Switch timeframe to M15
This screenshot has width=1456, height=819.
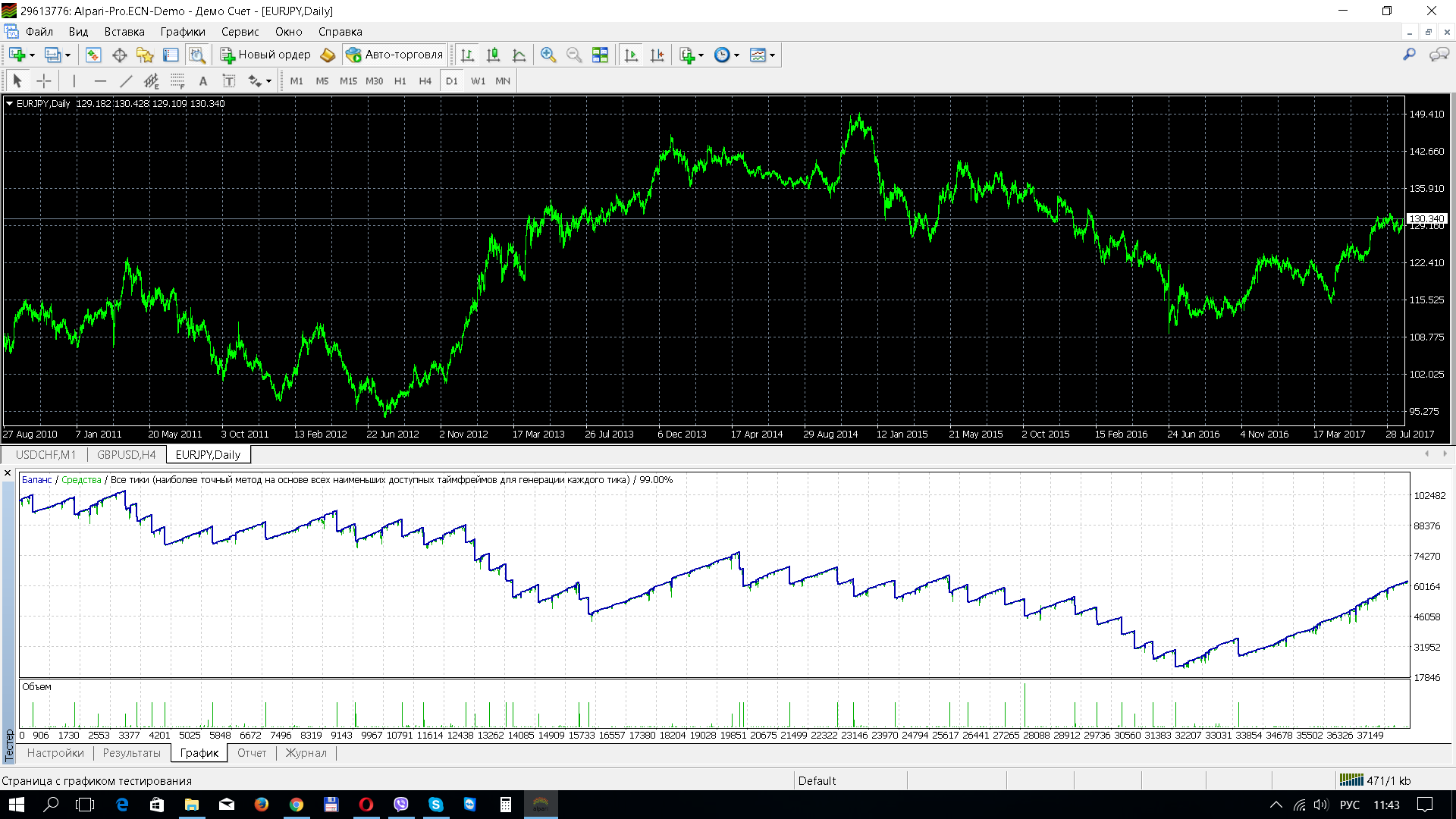pos(348,81)
